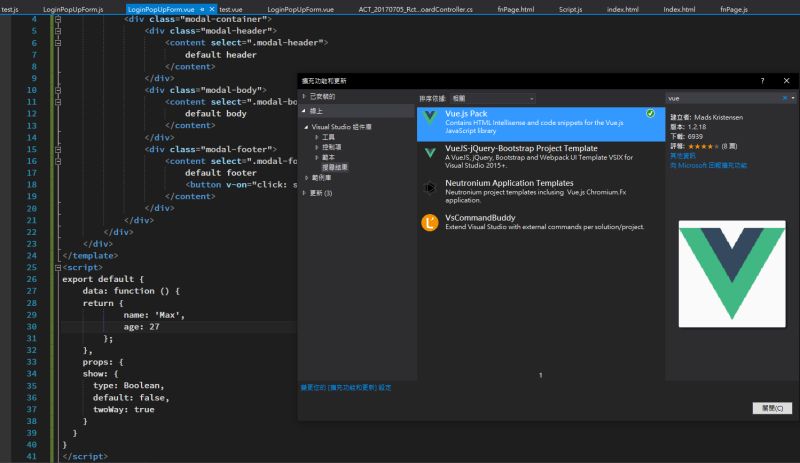
Task: Click the closing </template> tag on line 24
Action: [x=90, y=256]
